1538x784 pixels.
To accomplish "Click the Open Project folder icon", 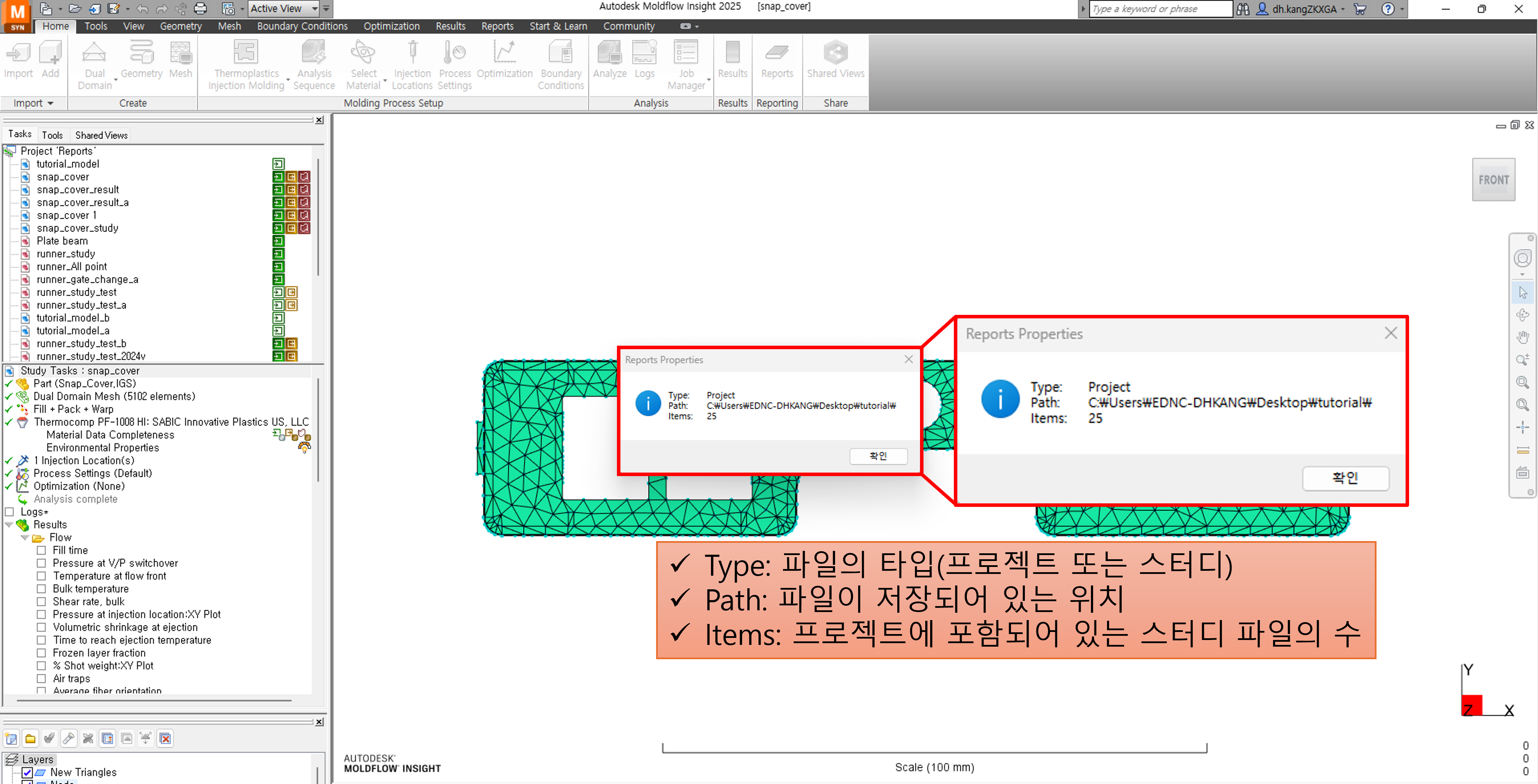I will pos(75,8).
